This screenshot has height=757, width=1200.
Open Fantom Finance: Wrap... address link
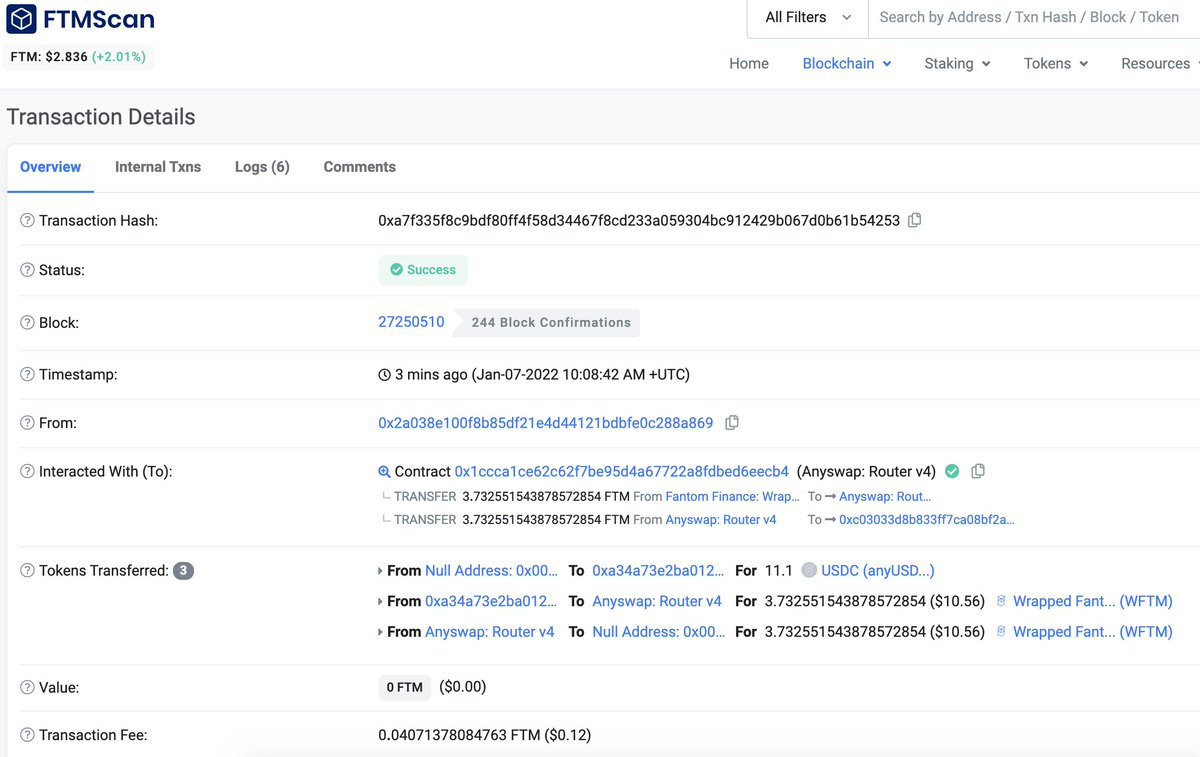[x=732, y=496]
